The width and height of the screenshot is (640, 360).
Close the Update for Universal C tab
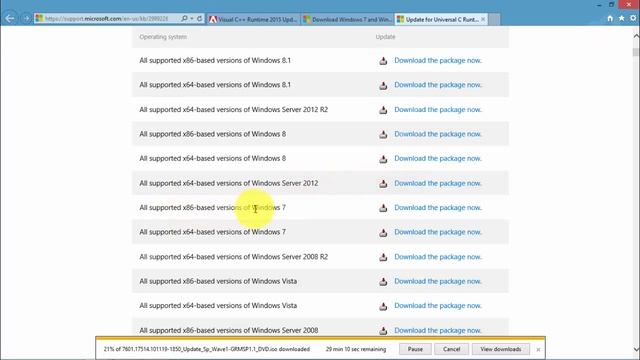[483, 19]
